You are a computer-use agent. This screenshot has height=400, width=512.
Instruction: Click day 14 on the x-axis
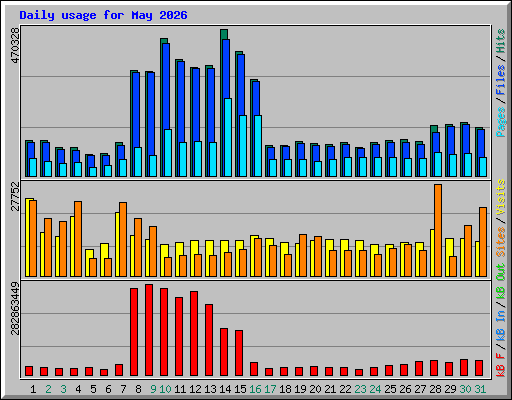pos(225,389)
